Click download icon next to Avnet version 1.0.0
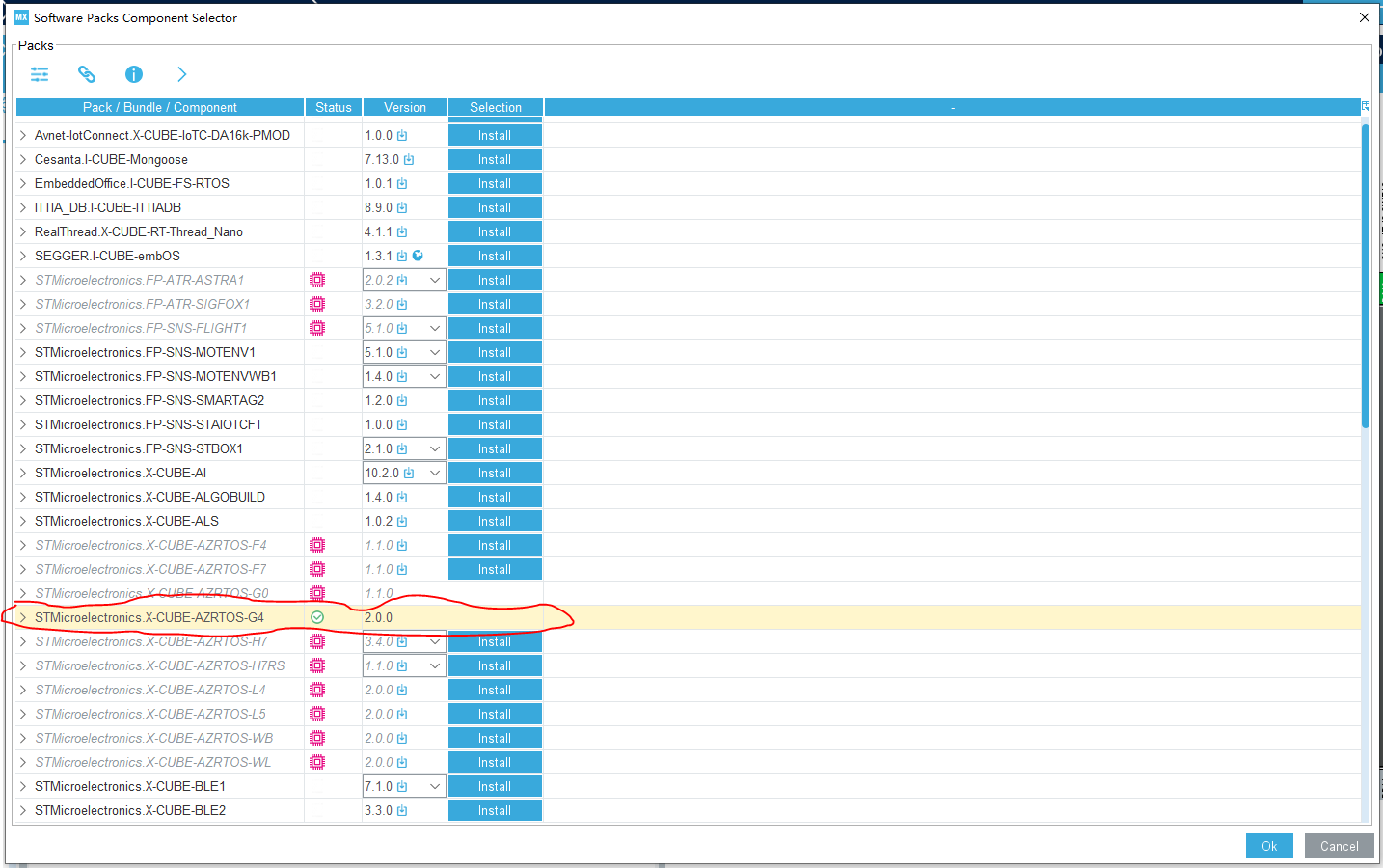The width and height of the screenshot is (1383, 868). pyautogui.click(x=402, y=136)
